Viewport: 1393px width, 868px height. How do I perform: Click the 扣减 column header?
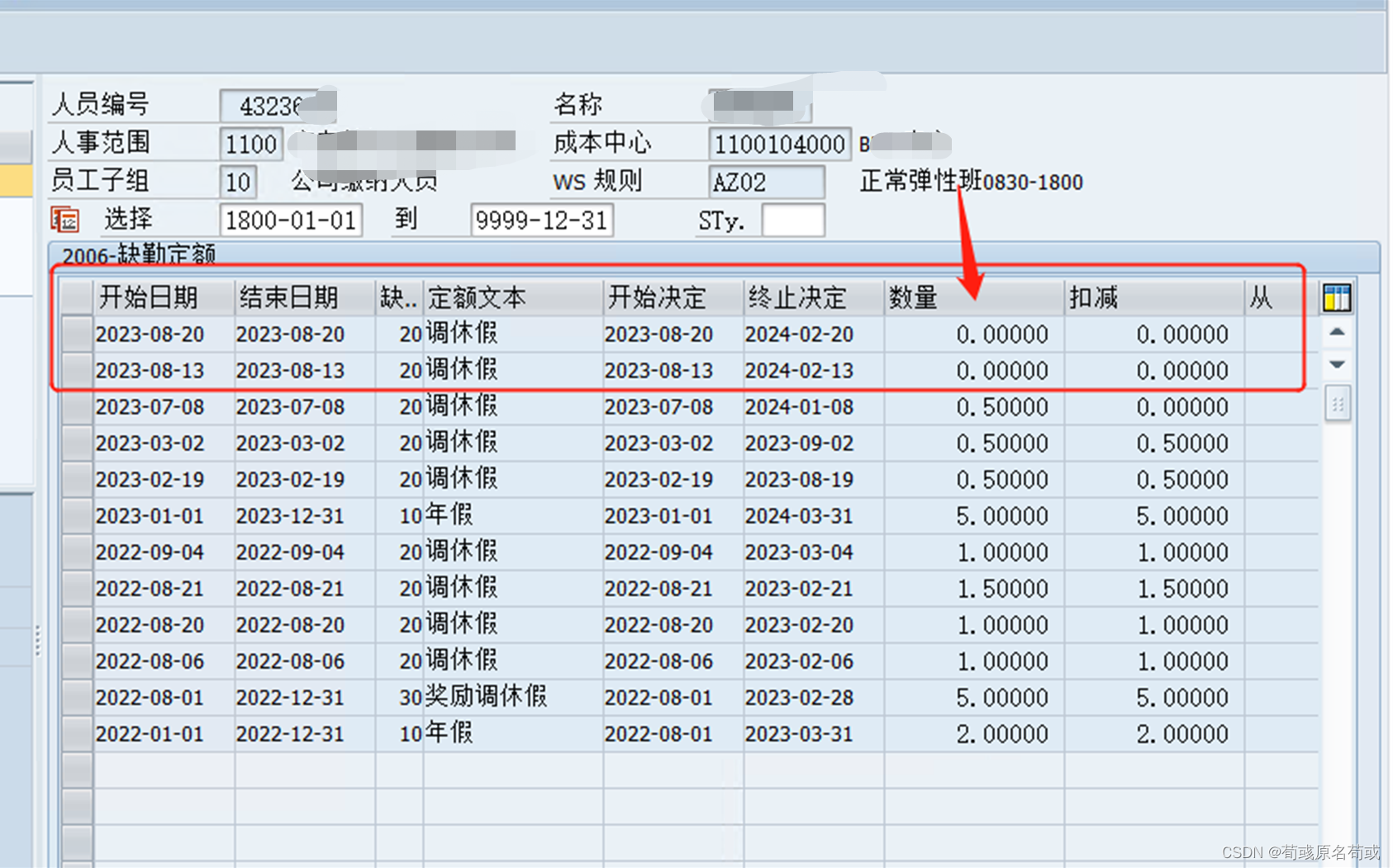[x=1154, y=297]
